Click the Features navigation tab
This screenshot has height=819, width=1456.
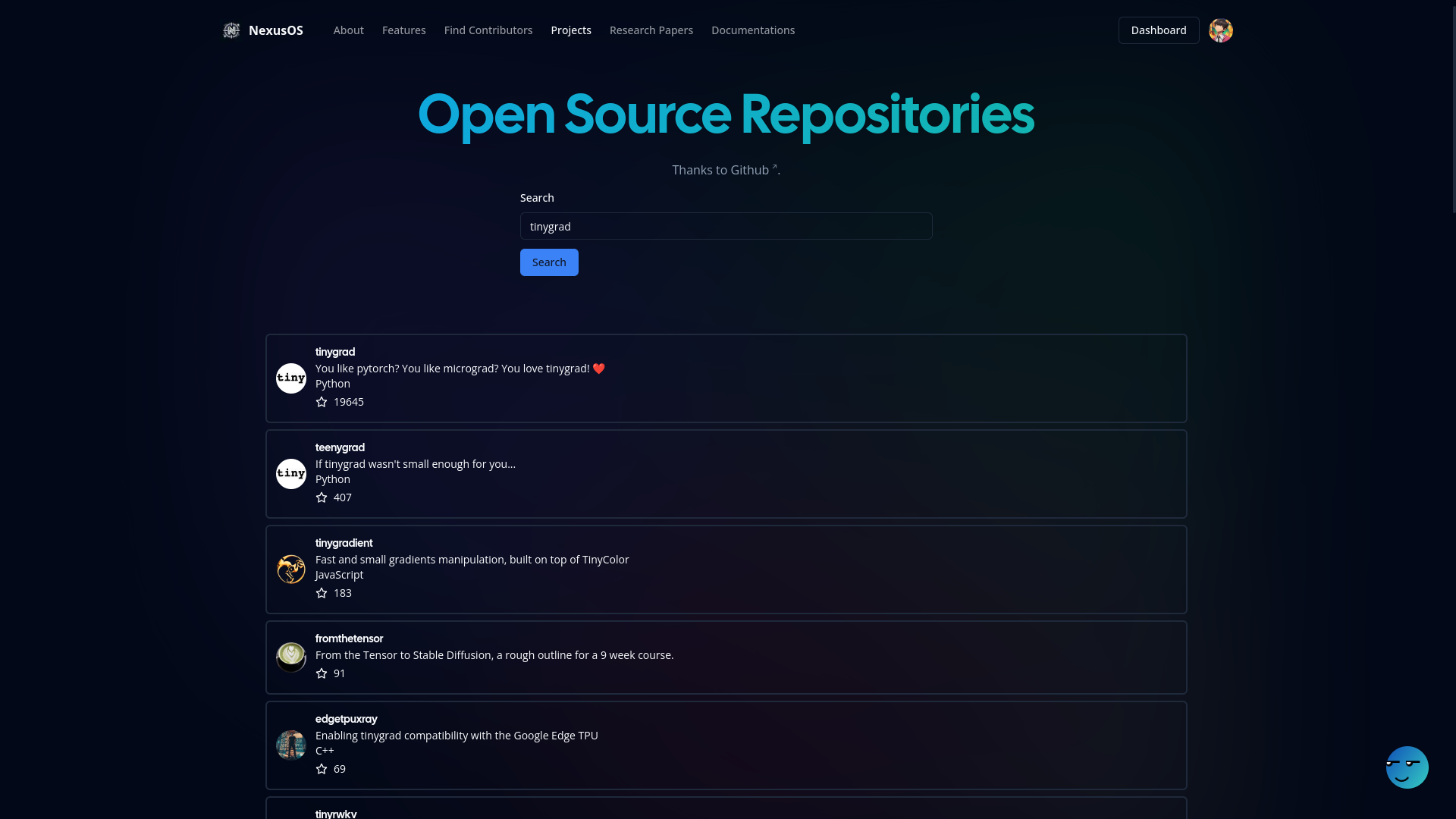[403, 30]
